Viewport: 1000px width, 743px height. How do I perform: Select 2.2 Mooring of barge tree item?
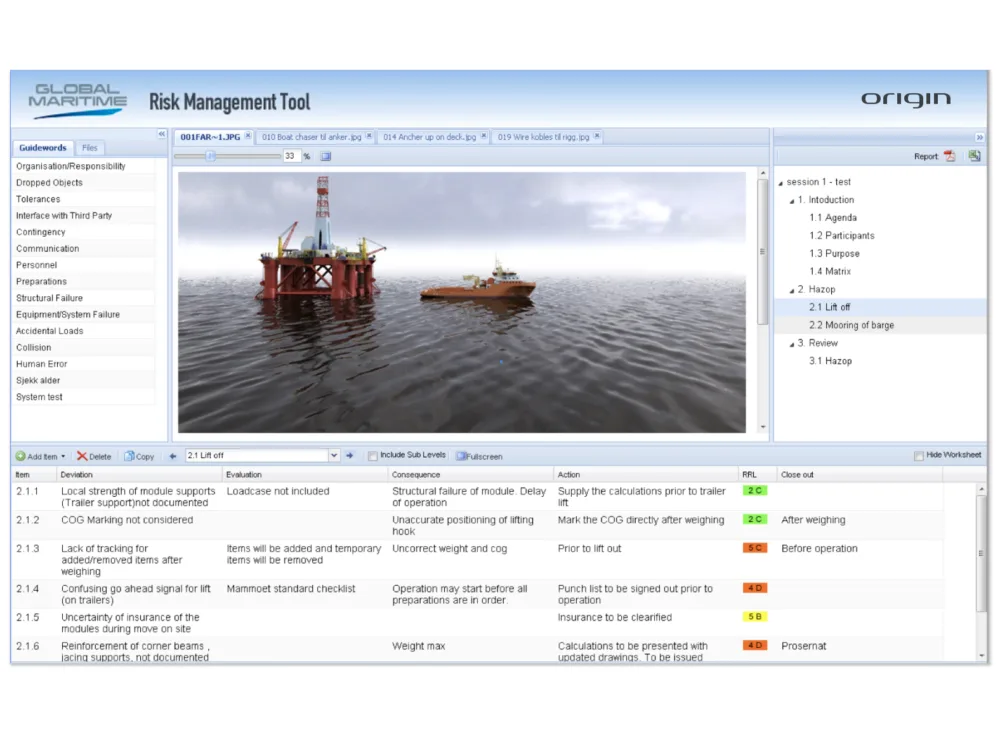coord(851,325)
